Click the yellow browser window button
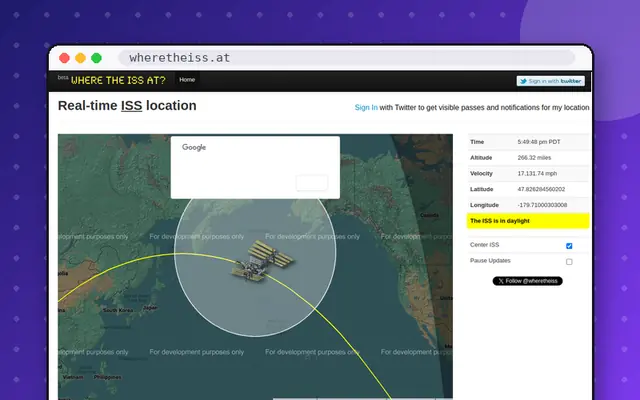This screenshot has height=400, width=640. (80, 58)
